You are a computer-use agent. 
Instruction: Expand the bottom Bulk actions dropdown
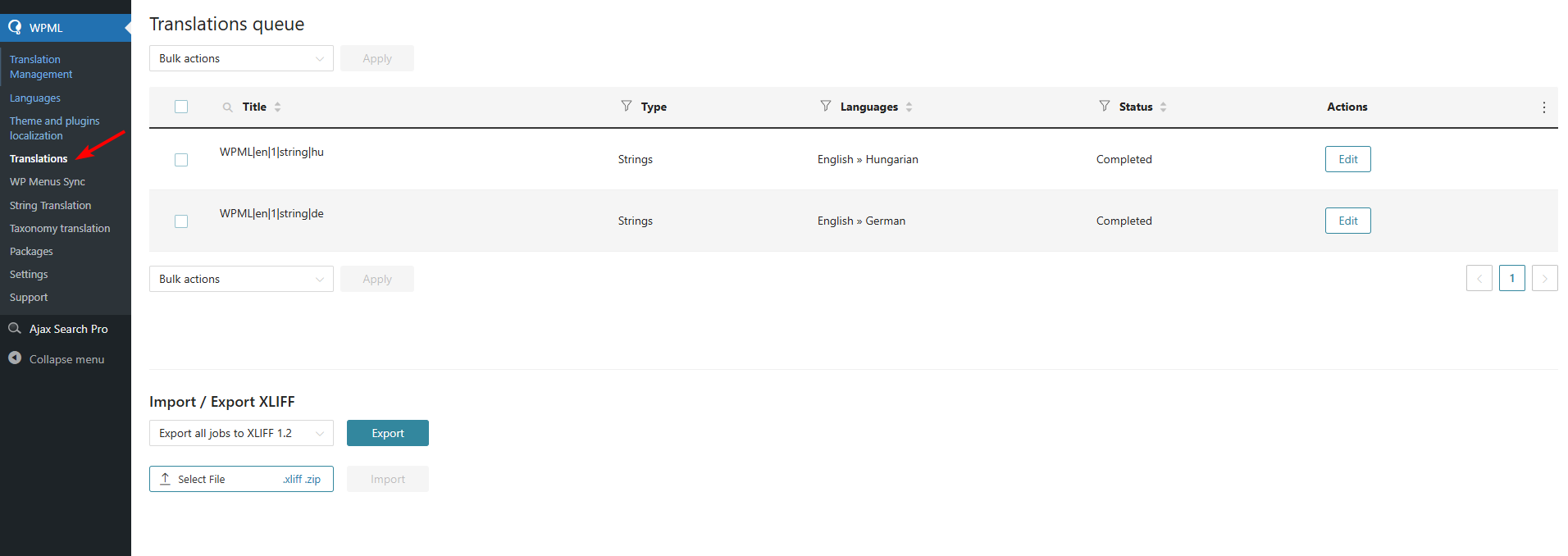click(x=241, y=279)
